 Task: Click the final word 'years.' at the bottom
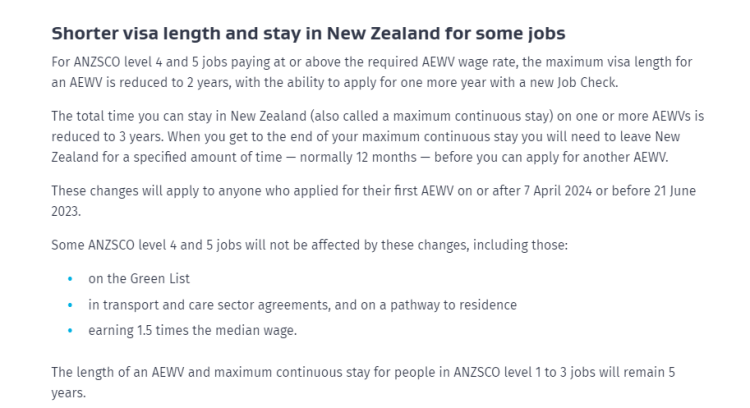coord(66,393)
